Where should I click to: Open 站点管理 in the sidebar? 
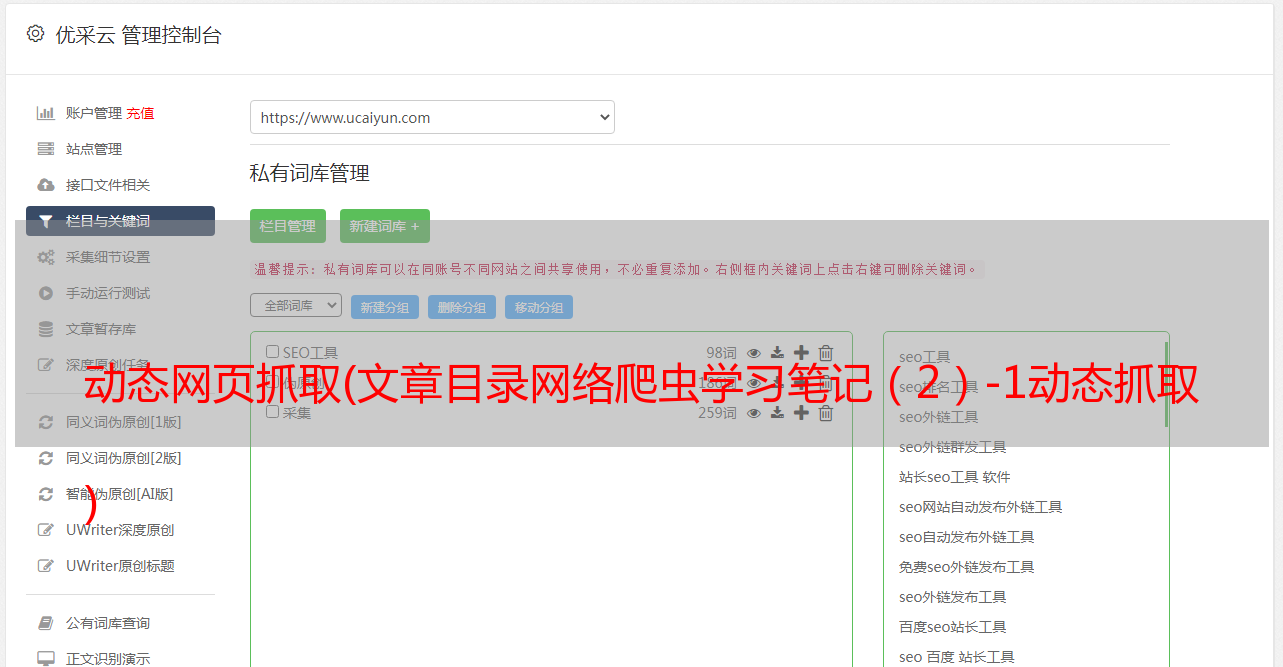[x=94, y=149]
